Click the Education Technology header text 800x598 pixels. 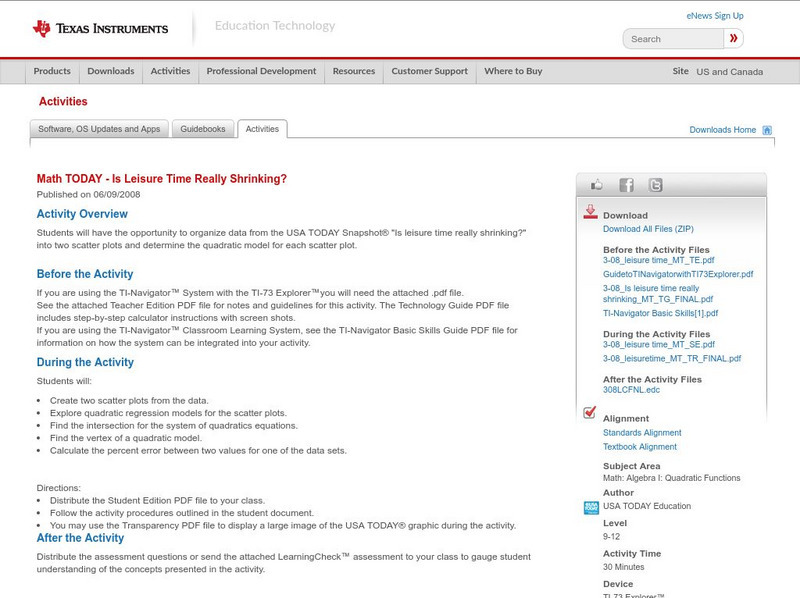274,26
